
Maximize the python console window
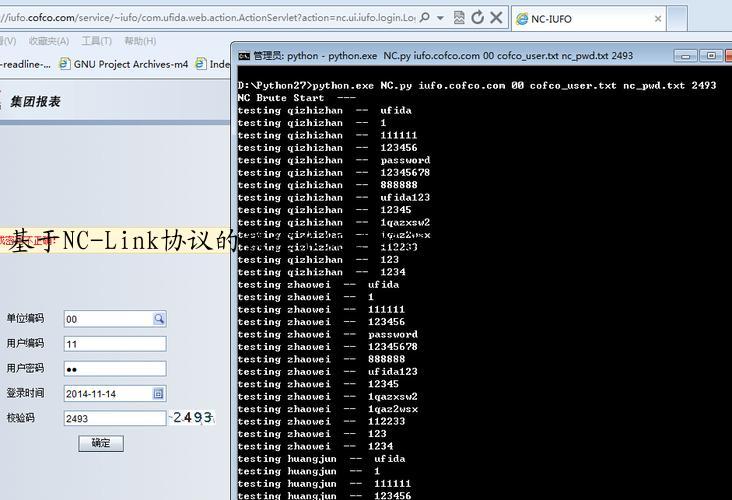click(x=711, y=56)
